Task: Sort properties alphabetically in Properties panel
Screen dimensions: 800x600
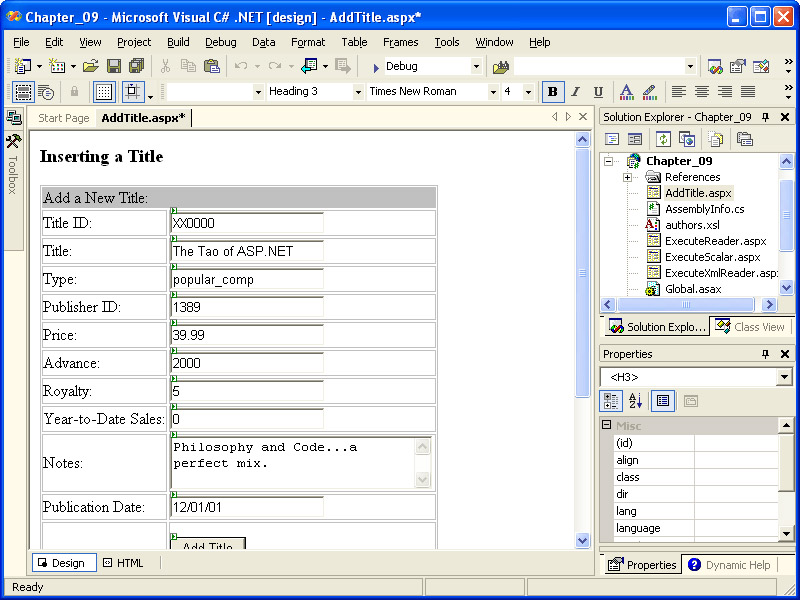Action: pyautogui.click(x=635, y=401)
